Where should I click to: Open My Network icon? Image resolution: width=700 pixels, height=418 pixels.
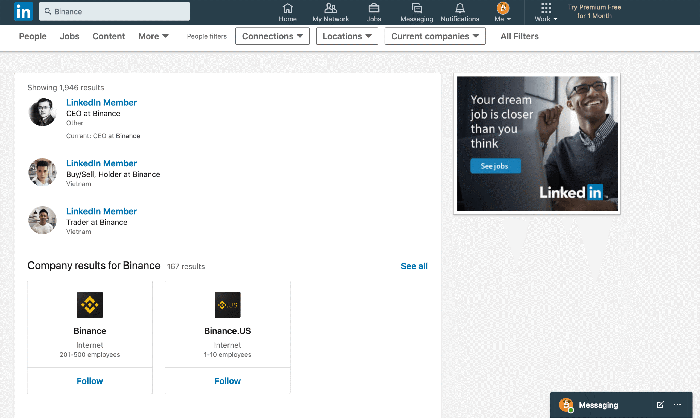coord(330,12)
